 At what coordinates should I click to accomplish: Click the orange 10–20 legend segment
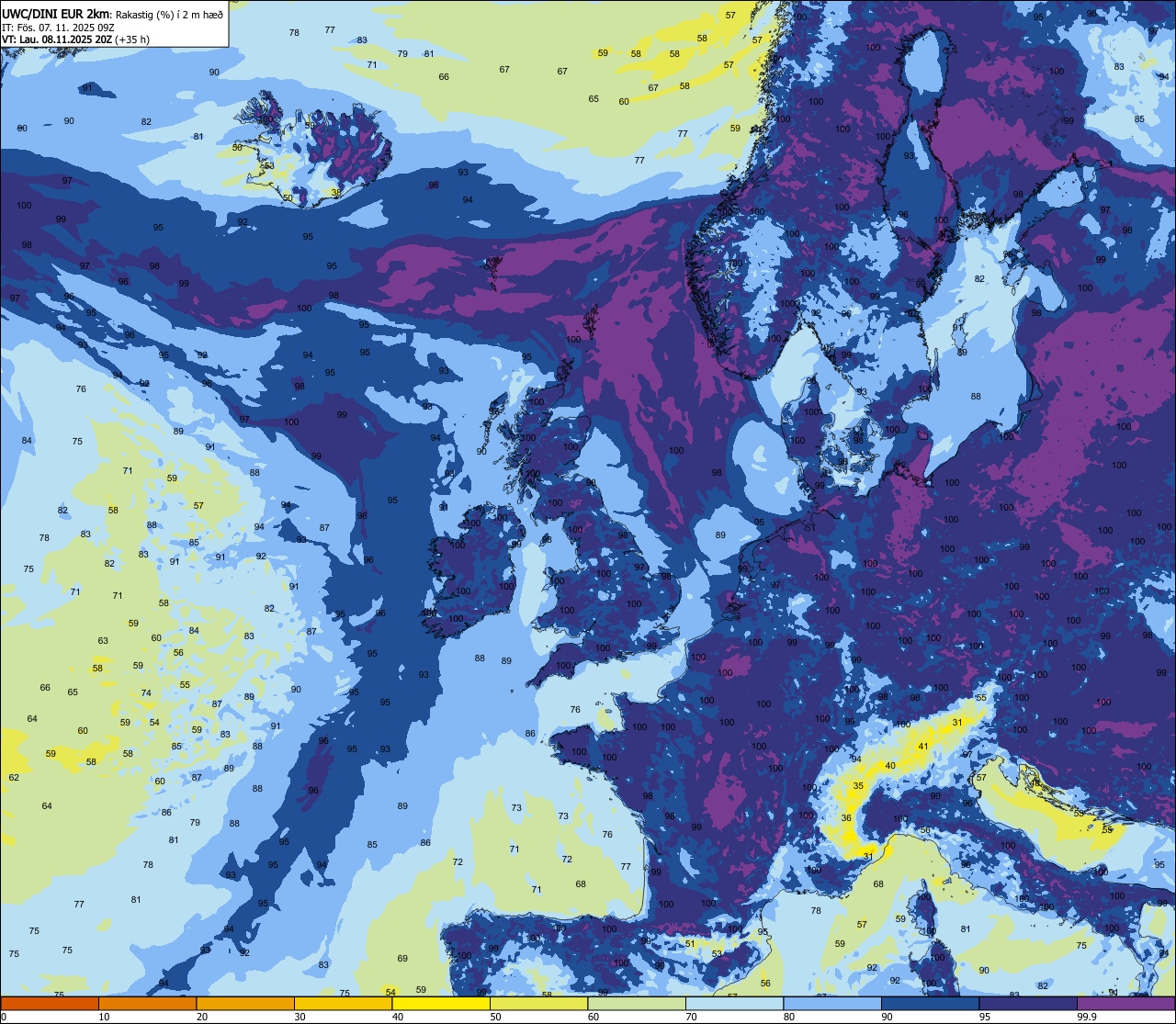[147, 1003]
